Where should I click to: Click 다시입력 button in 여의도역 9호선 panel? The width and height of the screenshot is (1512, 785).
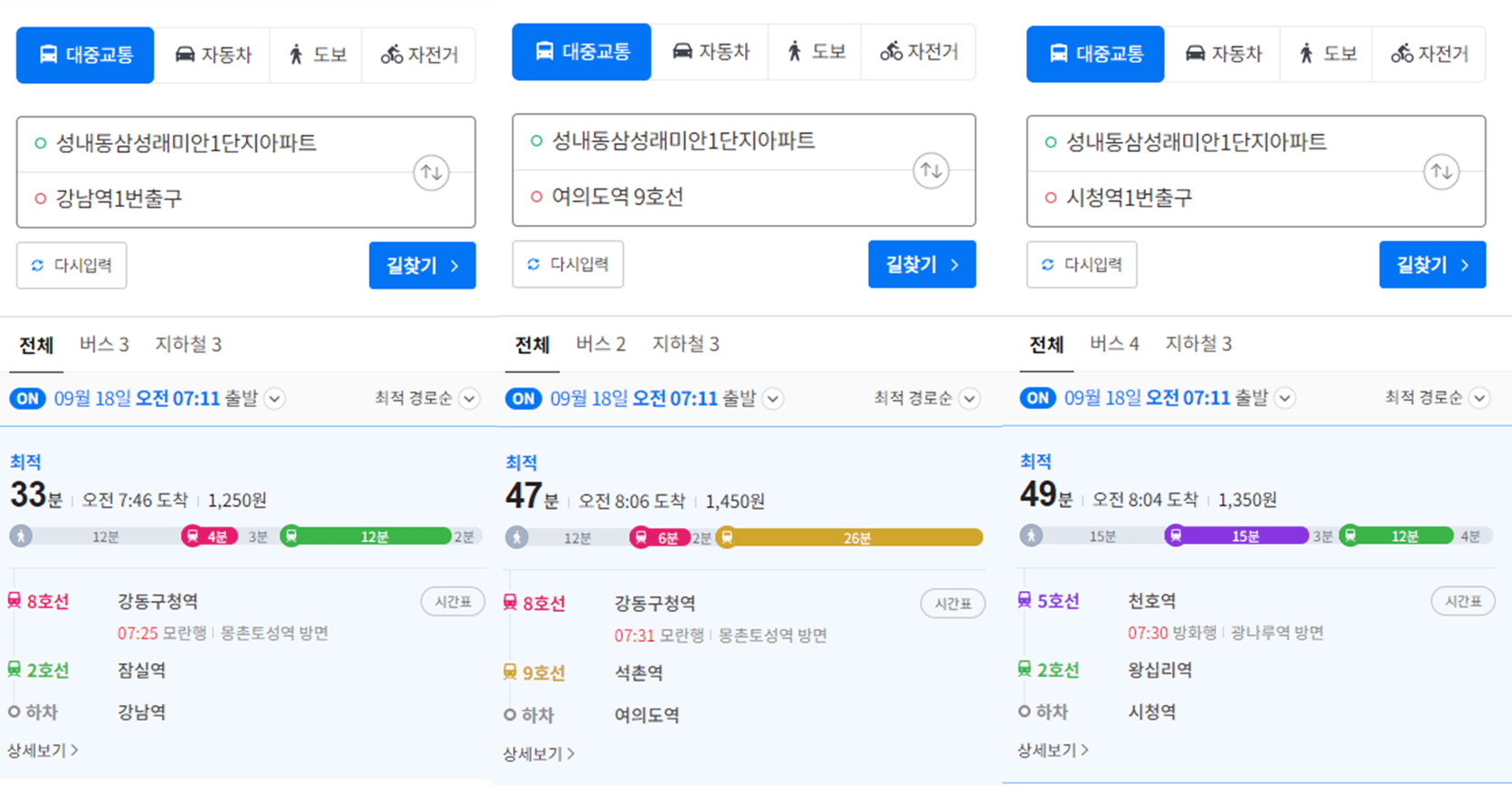pyautogui.click(x=567, y=264)
